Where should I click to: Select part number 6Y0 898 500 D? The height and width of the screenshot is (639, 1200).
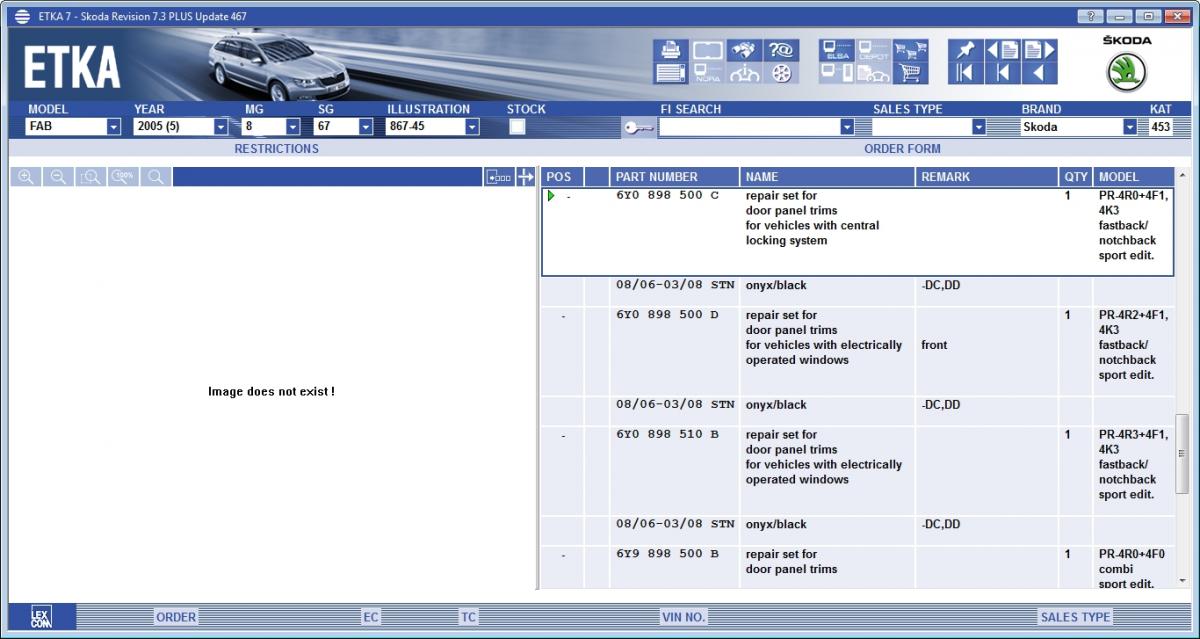click(x=667, y=315)
